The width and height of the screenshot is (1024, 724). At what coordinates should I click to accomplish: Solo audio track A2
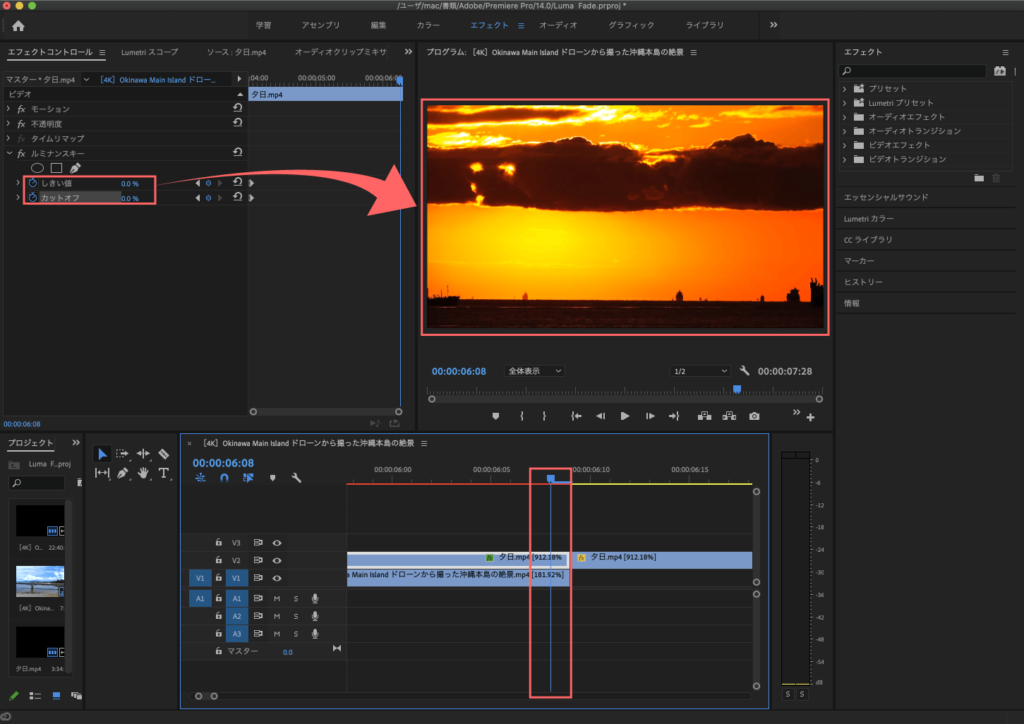[x=296, y=616]
